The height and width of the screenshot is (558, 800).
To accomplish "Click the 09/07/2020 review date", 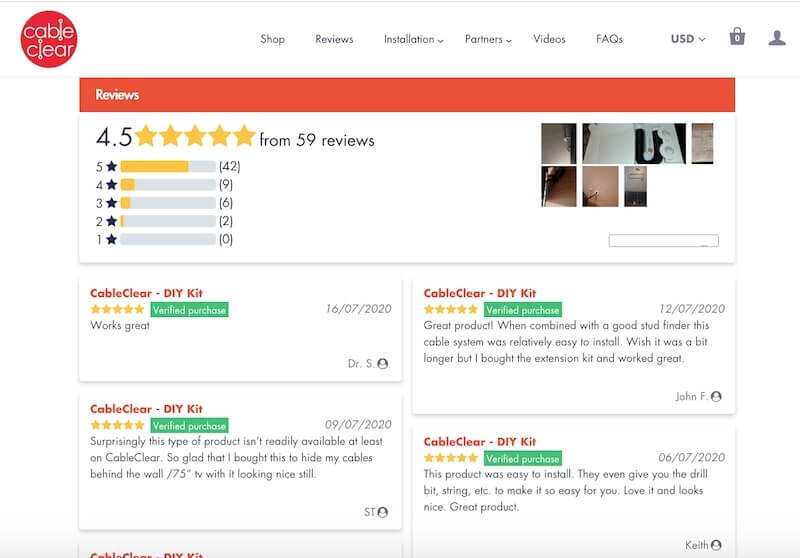I will [x=358, y=424].
